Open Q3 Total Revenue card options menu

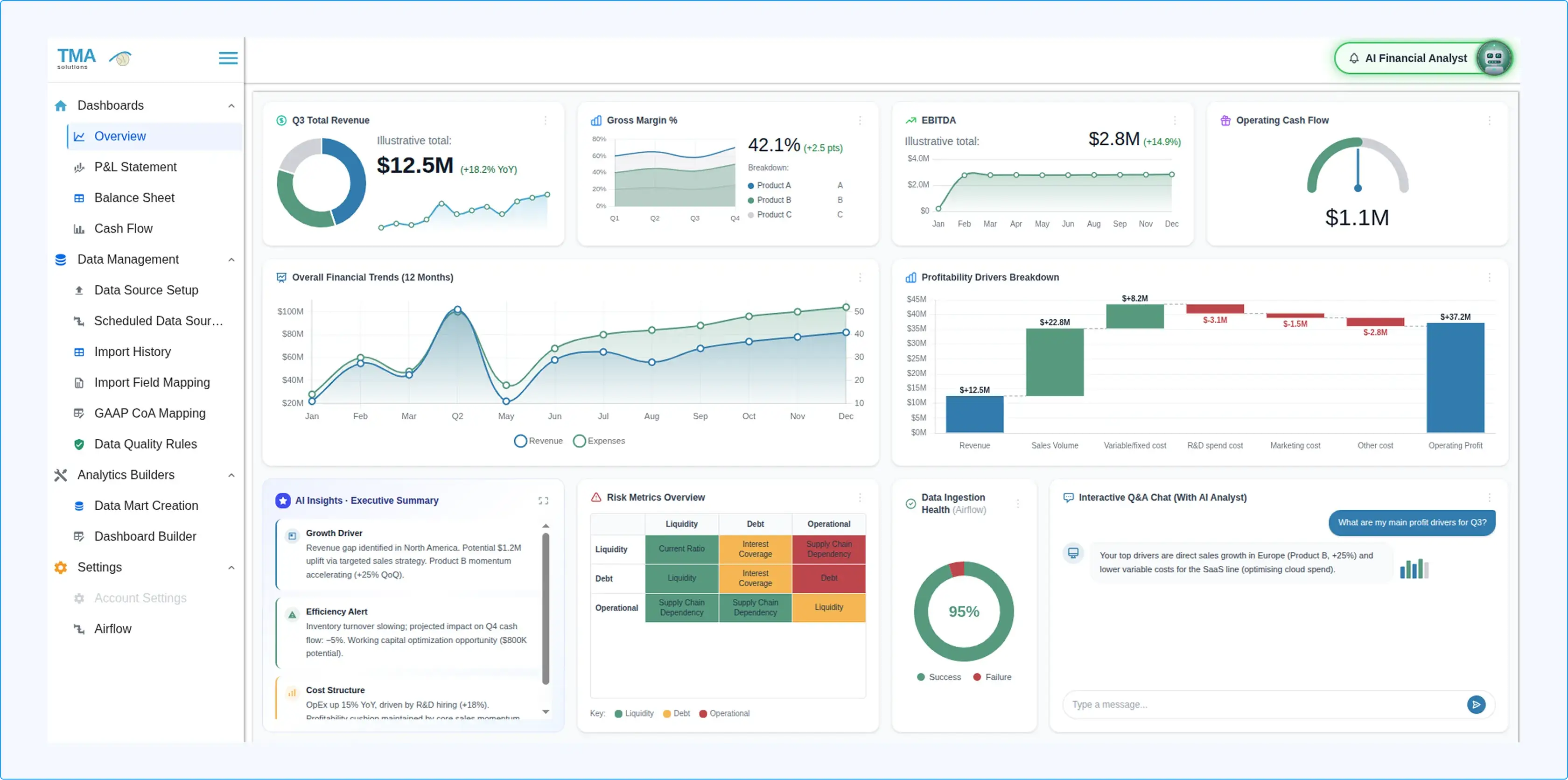pos(546,120)
